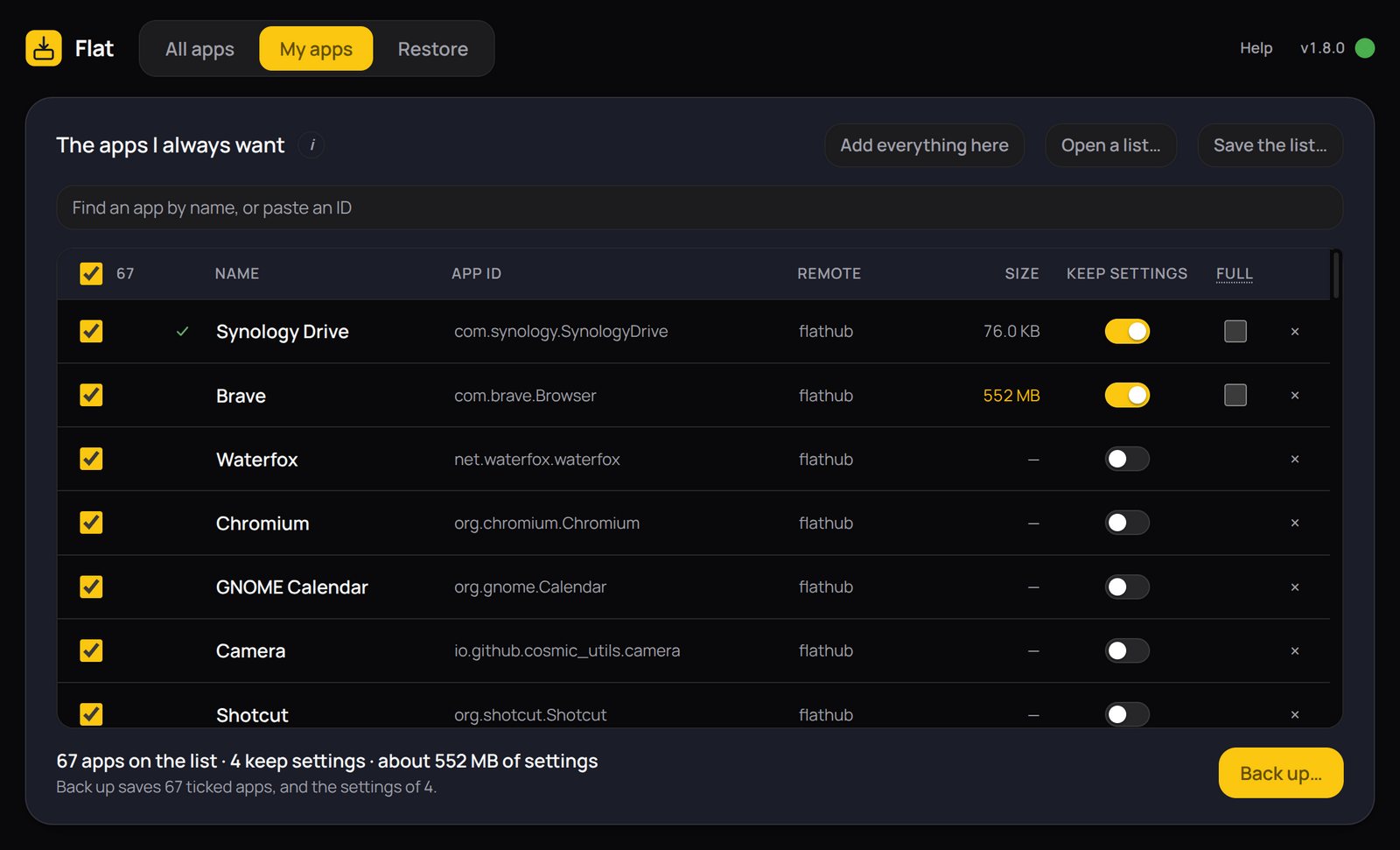
Task: Switch to the All apps tab
Action: coord(199,48)
